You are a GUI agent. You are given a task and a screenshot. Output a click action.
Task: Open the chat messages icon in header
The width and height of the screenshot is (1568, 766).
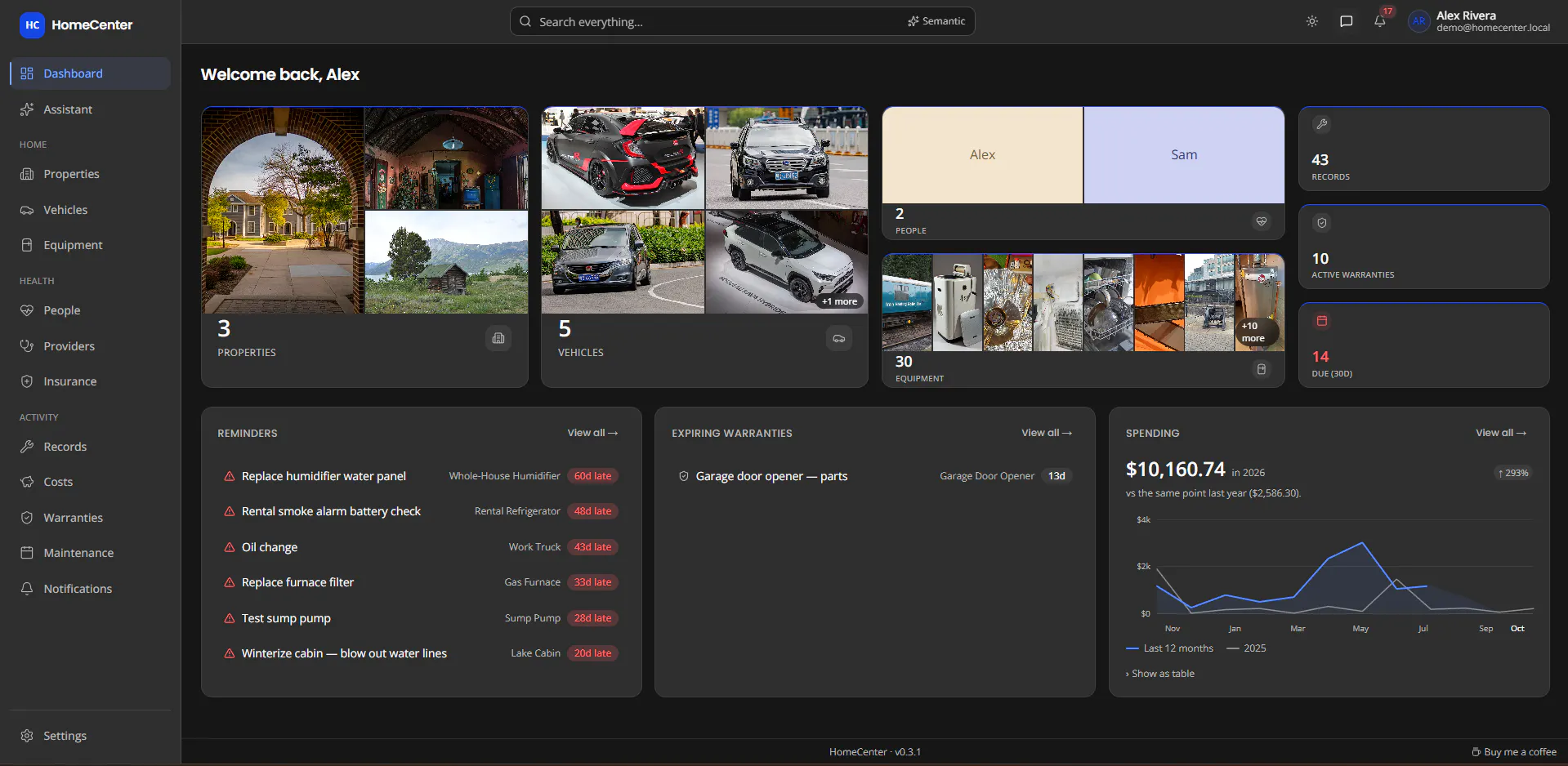tap(1347, 21)
